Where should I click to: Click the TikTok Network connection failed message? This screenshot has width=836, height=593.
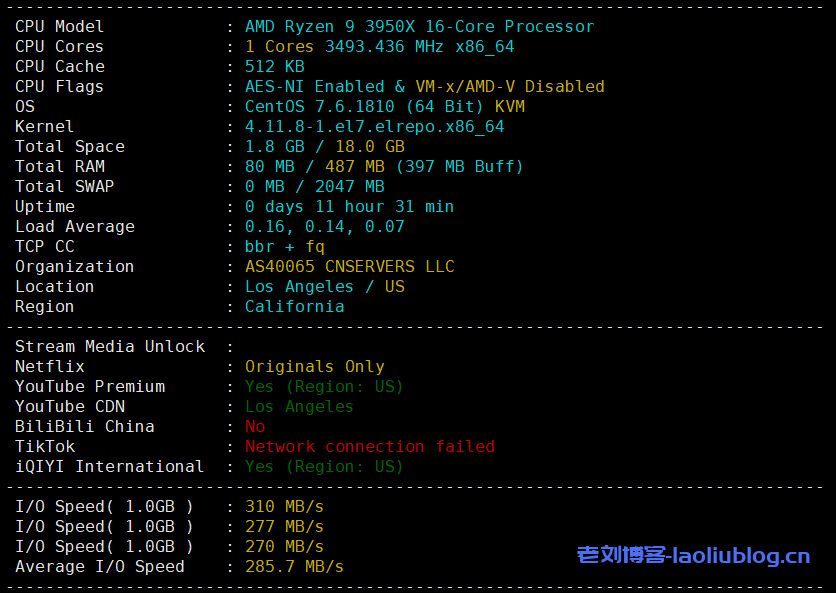[x=369, y=447]
